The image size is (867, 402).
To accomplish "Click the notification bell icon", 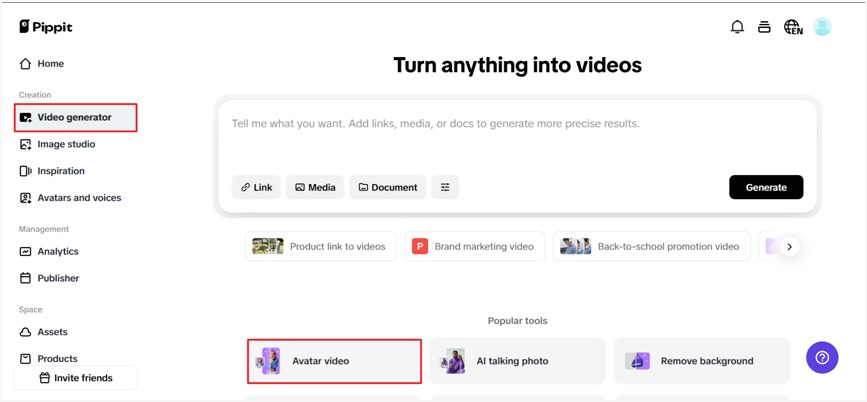I will 737,27.
